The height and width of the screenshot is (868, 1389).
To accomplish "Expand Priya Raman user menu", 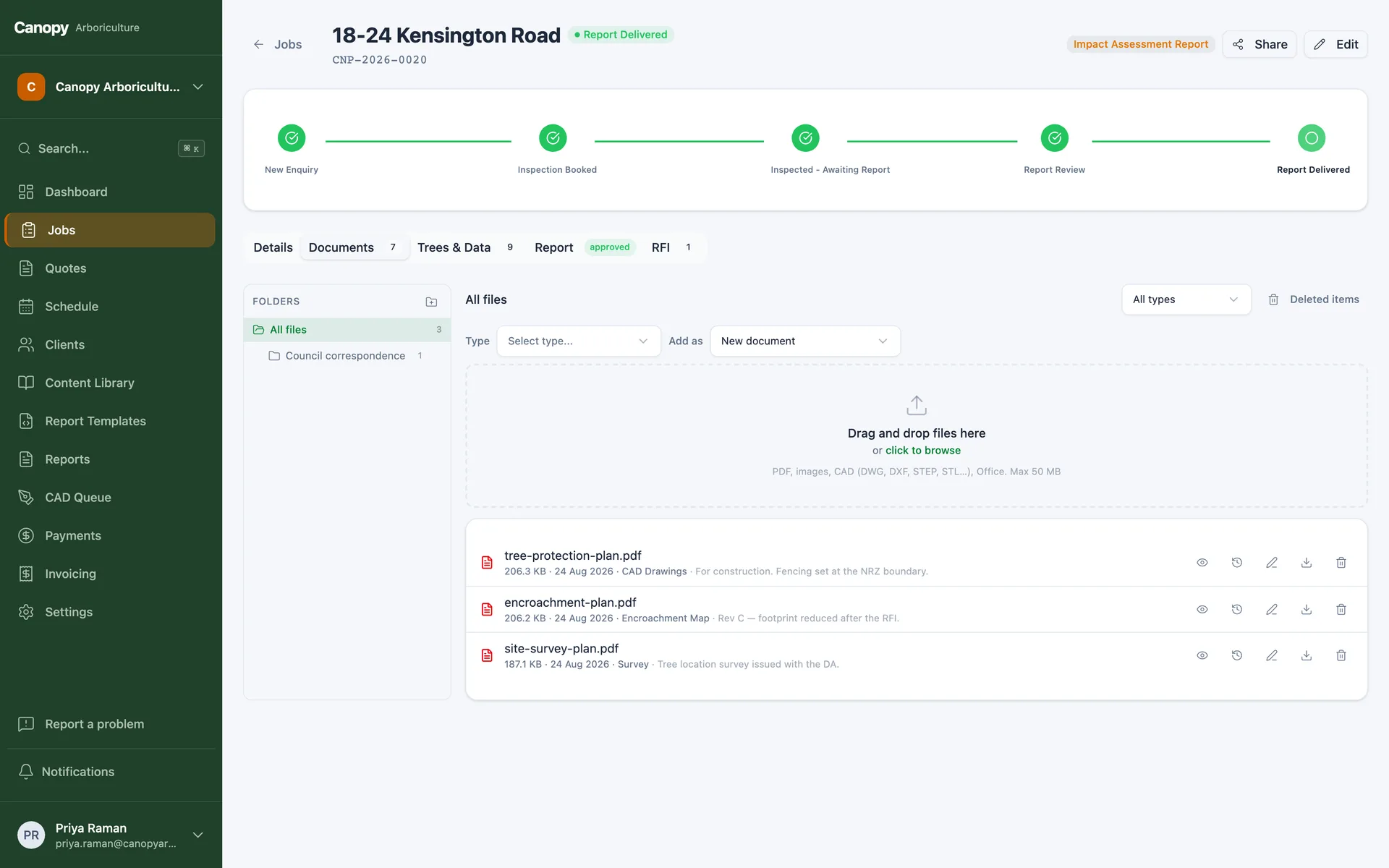I will tap(110, 835).
